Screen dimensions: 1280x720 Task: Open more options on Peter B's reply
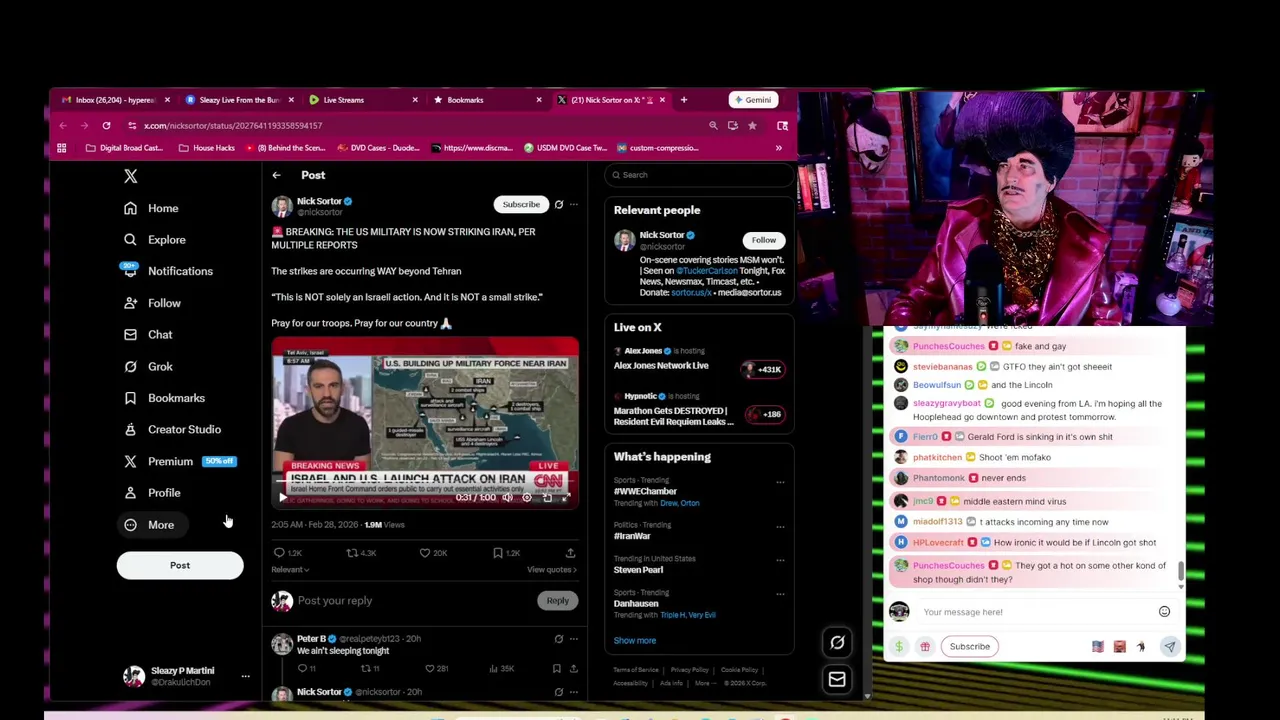[x=573, y=639]
